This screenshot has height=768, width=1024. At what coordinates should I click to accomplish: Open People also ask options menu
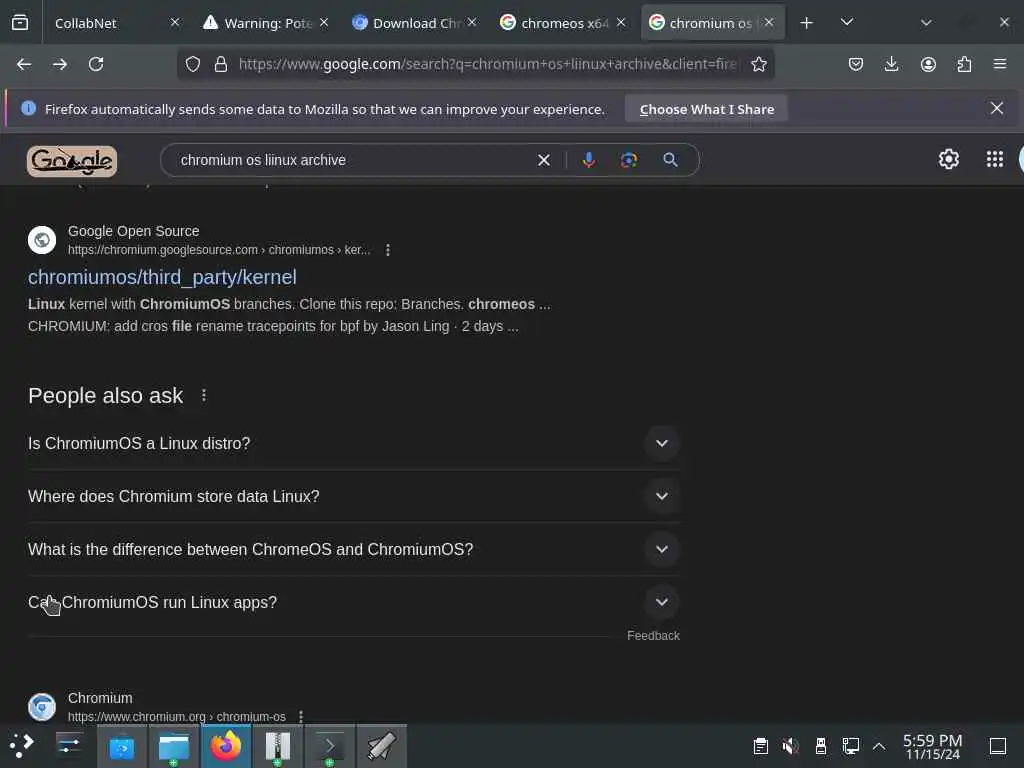tap(204, 395)
